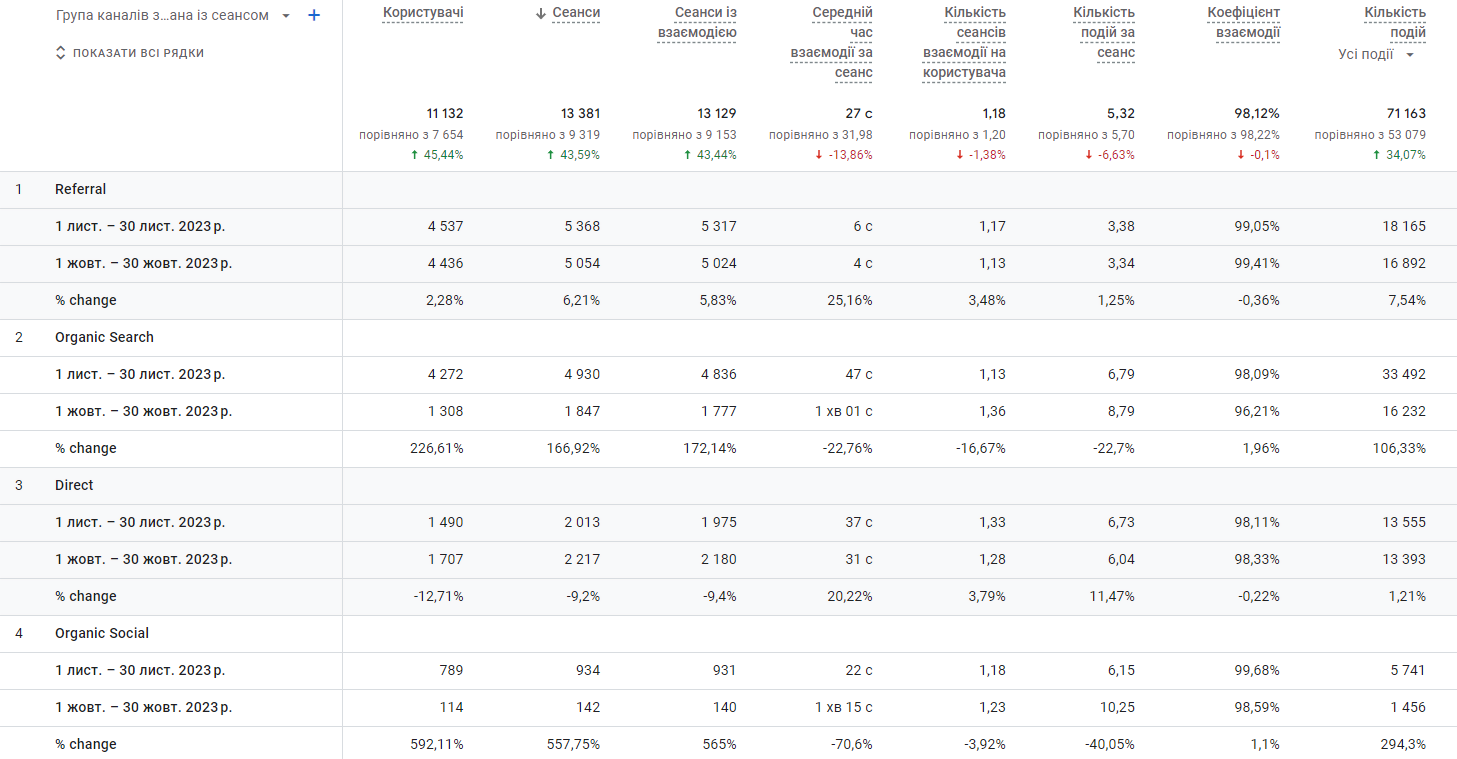Click the Кількість подій column header
This screenshot has width=1457, height=759.
1395,22
